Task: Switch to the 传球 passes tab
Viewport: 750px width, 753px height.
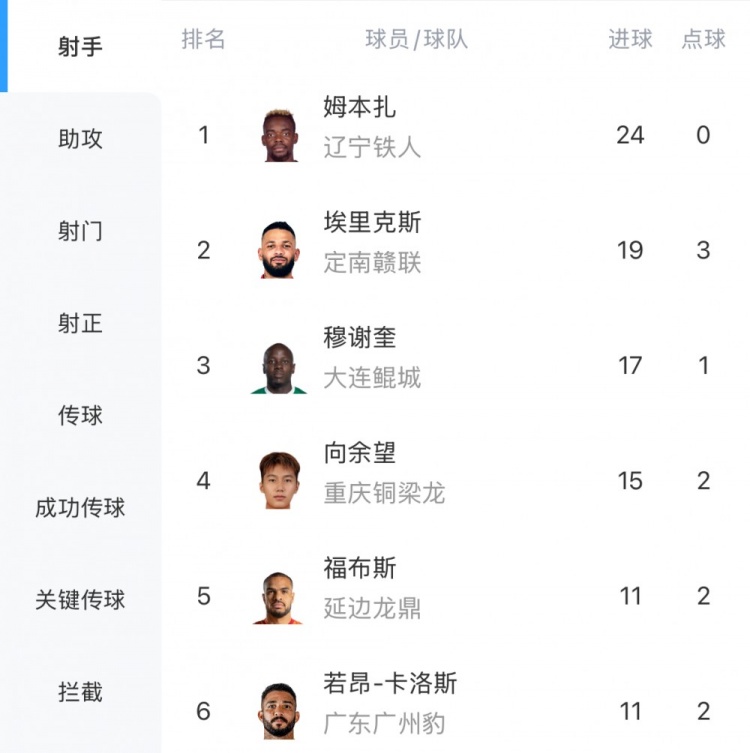Action: coord(80,415)
